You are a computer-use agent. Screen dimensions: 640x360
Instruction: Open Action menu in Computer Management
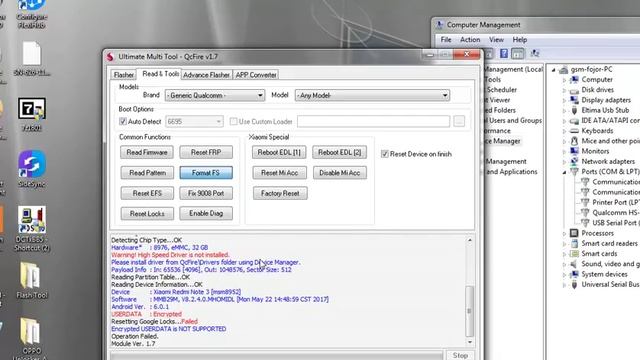470,40
